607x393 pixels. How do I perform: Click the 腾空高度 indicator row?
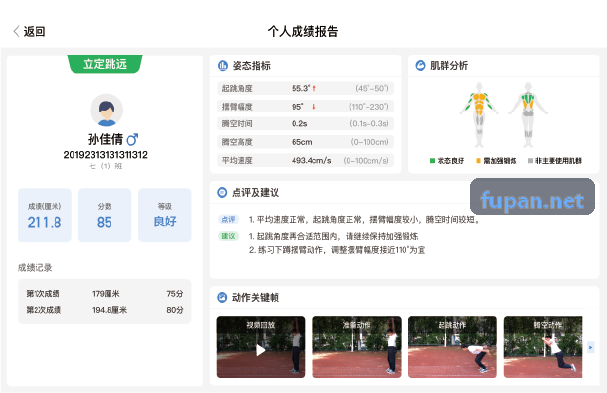coord(305,142)
